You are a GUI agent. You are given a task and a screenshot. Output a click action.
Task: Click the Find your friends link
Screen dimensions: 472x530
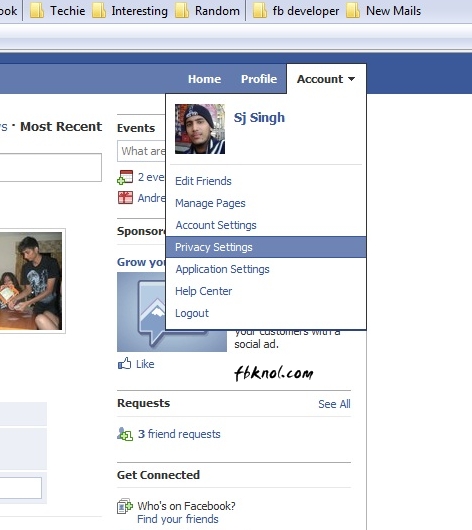[x=178, y=519]
